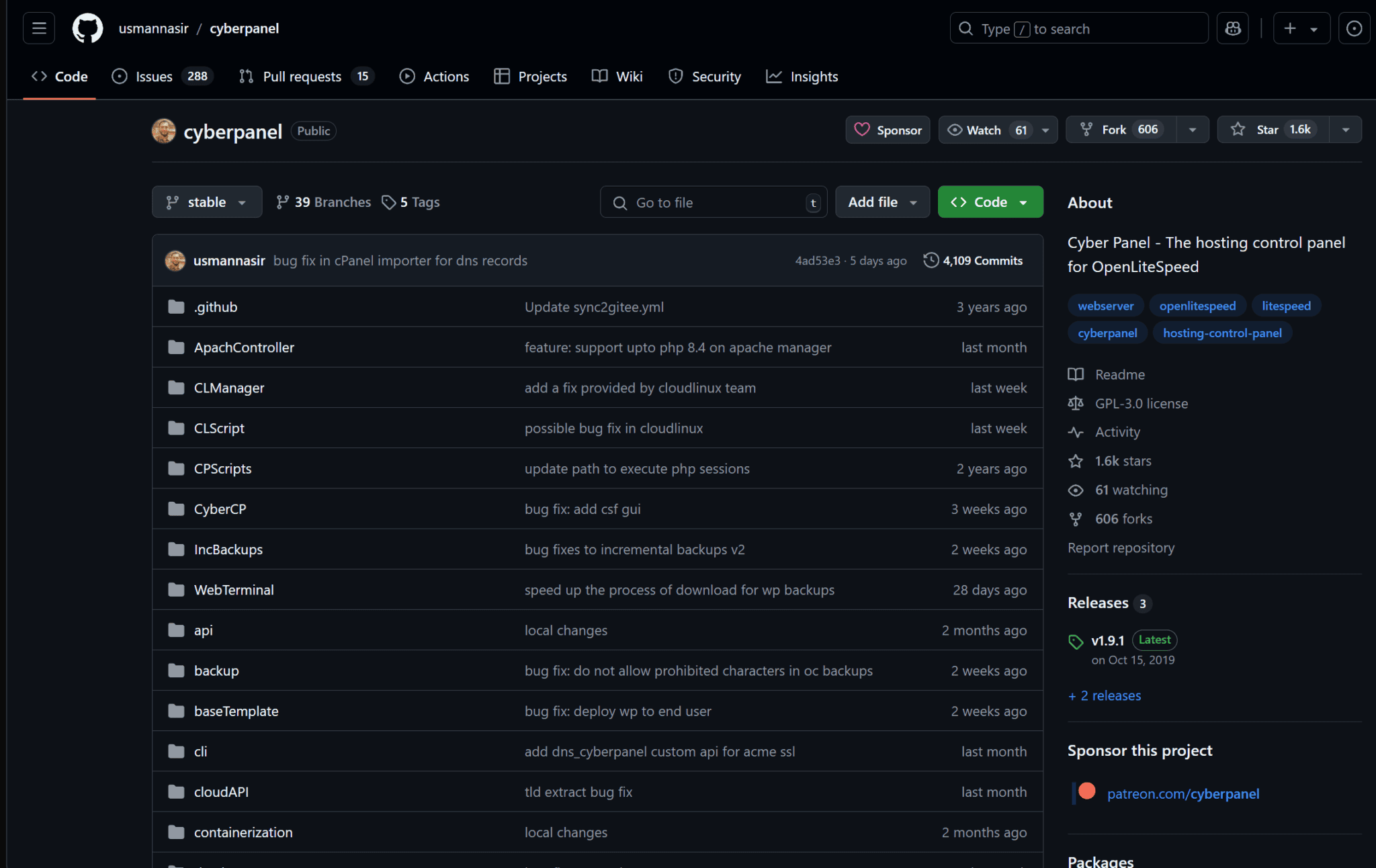Open 'tld extract bug fix' commit
This screenshot has width=1376, height=868.
[578, 791]
